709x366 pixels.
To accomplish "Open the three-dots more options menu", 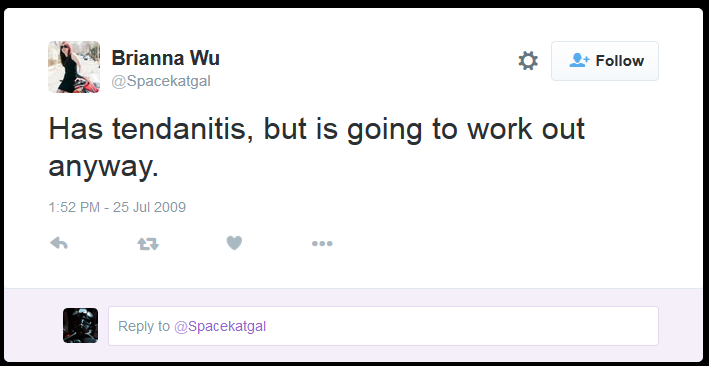I will click(322, 243).
